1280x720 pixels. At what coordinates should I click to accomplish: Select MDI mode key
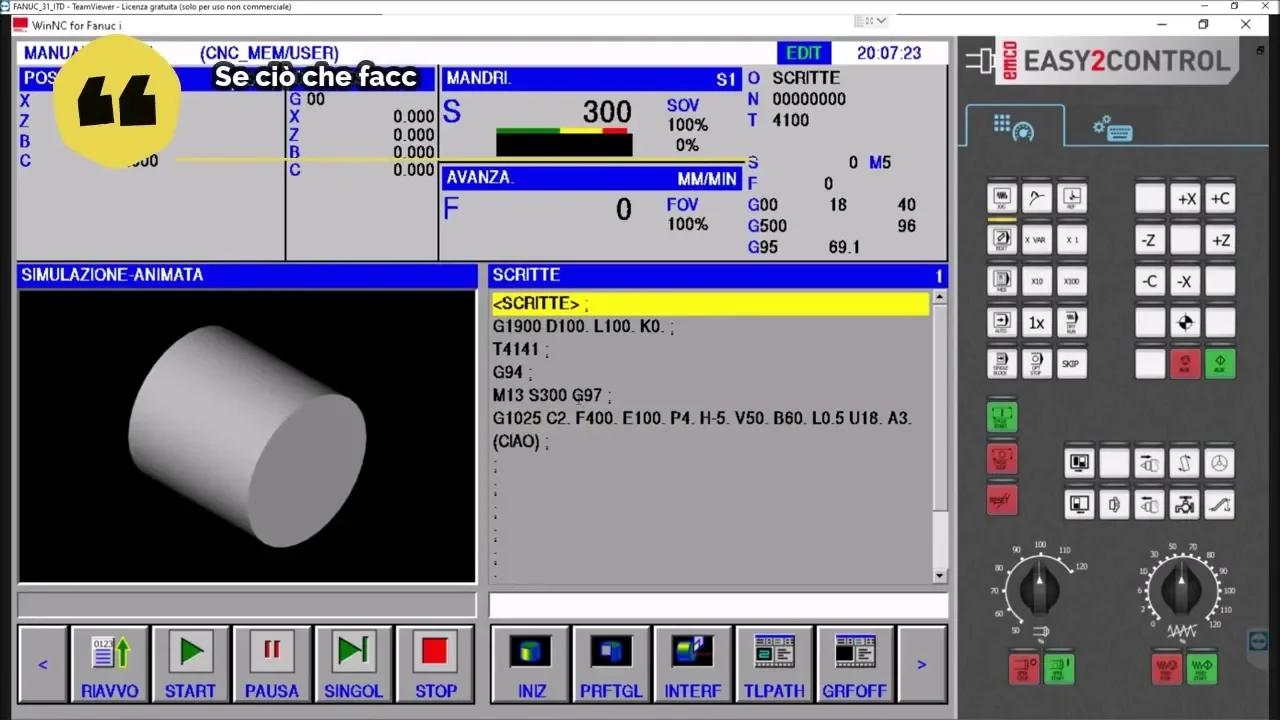(x=1001, y=281)
